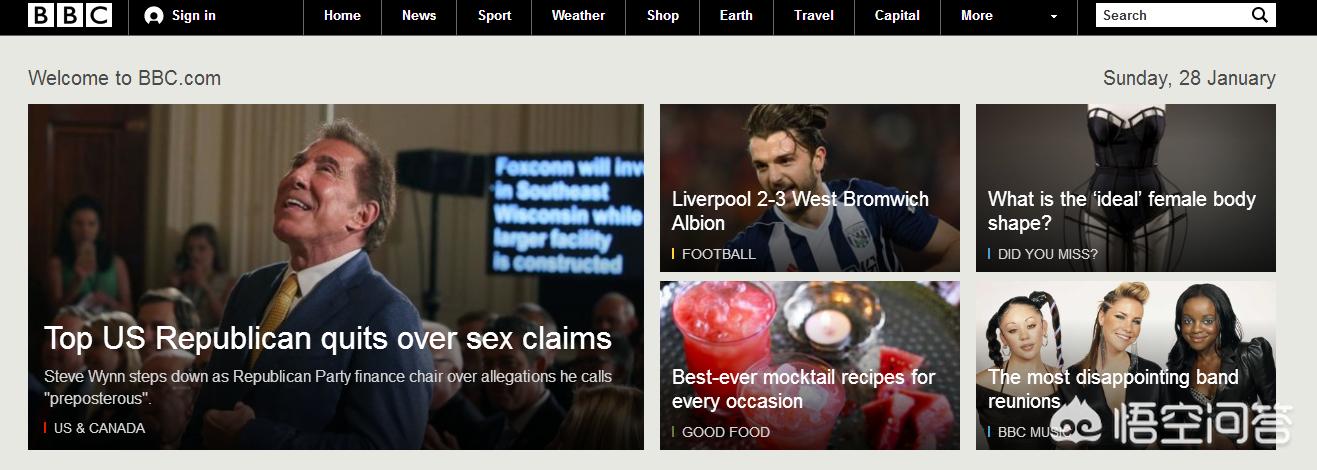Open the ideal female body shape article
The image size is (1317, 470).
(1122, 211)
